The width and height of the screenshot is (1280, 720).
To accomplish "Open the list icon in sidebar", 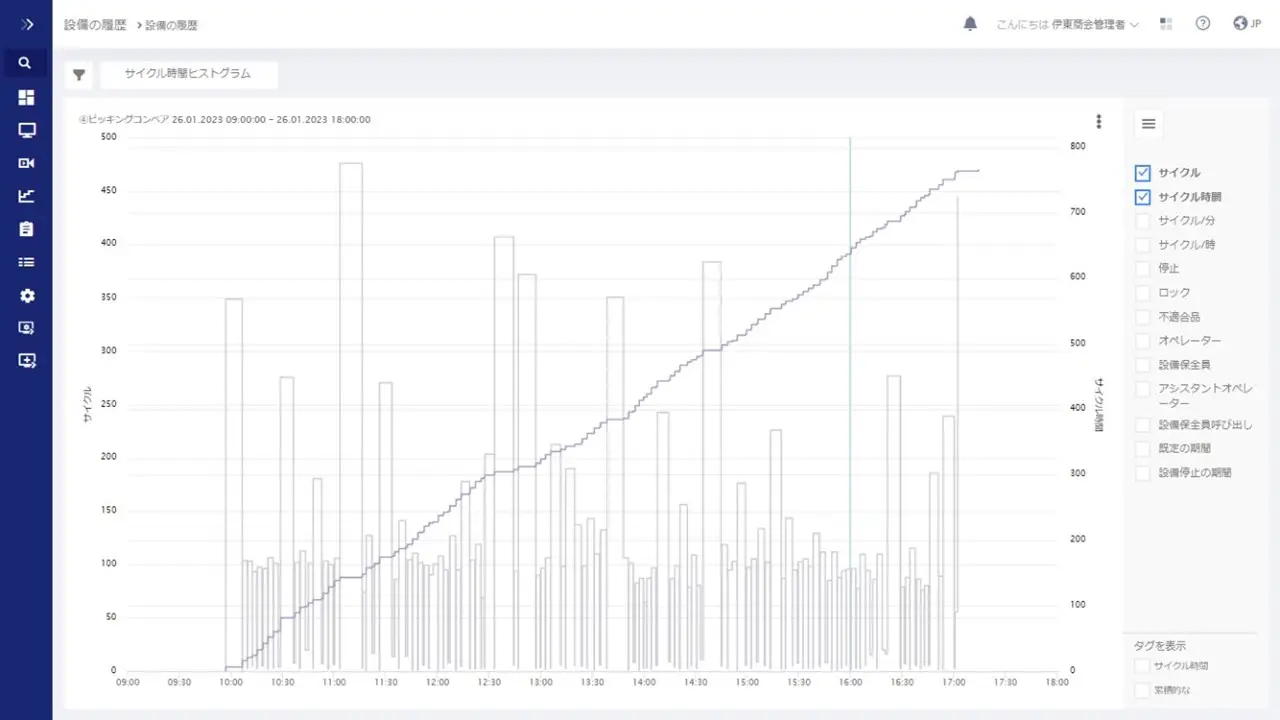I will (x=26, y=262).
